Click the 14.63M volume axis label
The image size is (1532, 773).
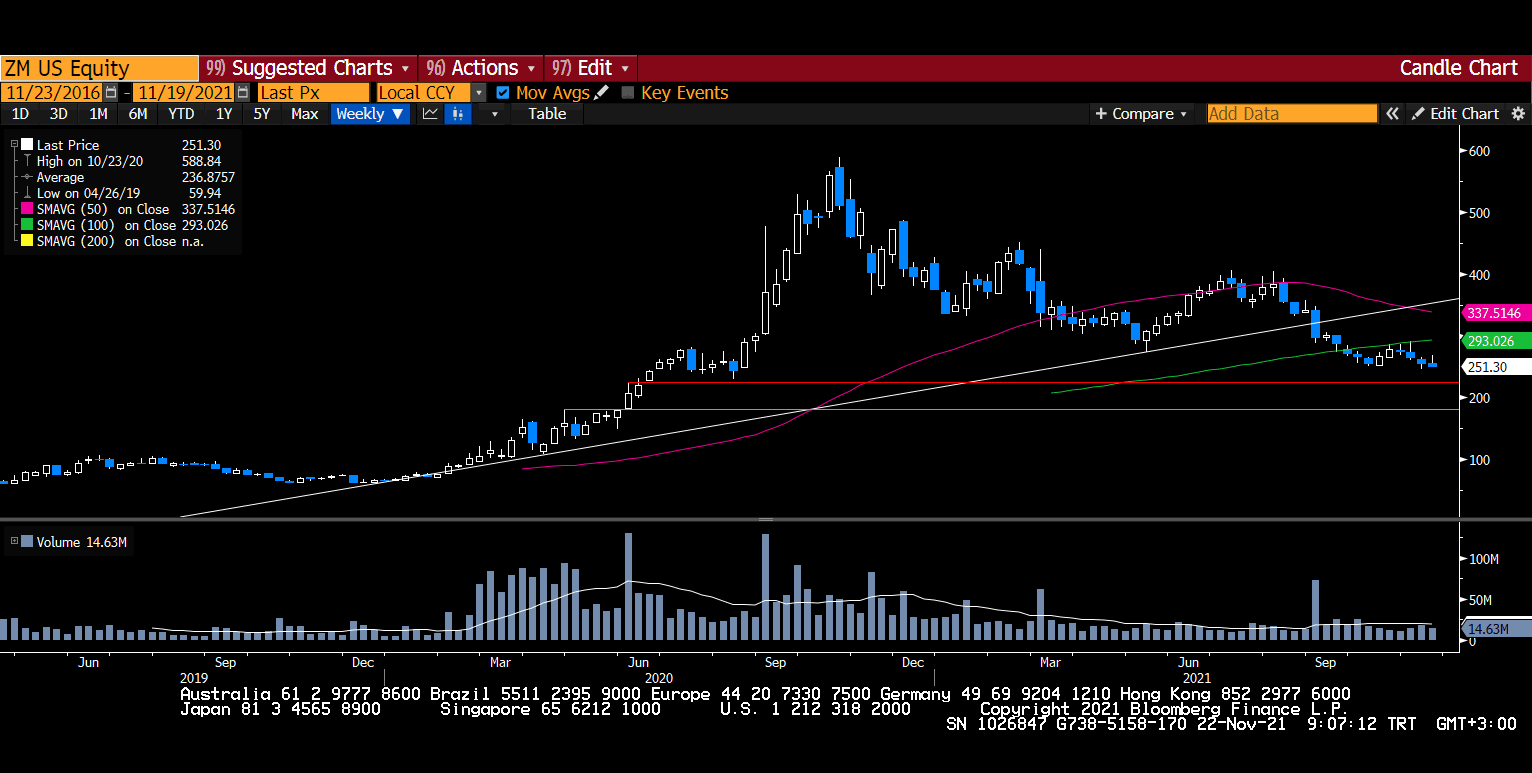tap(1496, 629)
